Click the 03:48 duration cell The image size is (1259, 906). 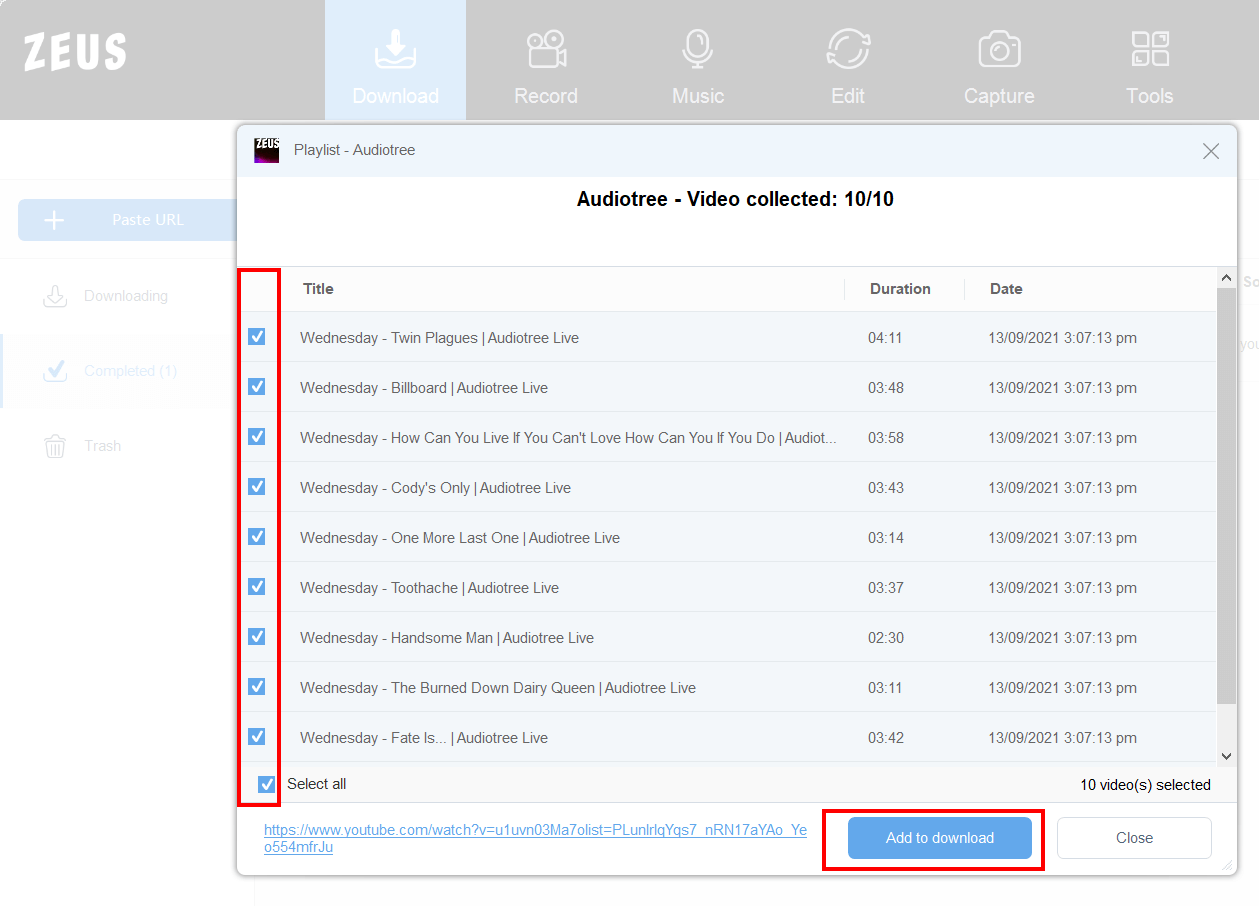[885, 388]
